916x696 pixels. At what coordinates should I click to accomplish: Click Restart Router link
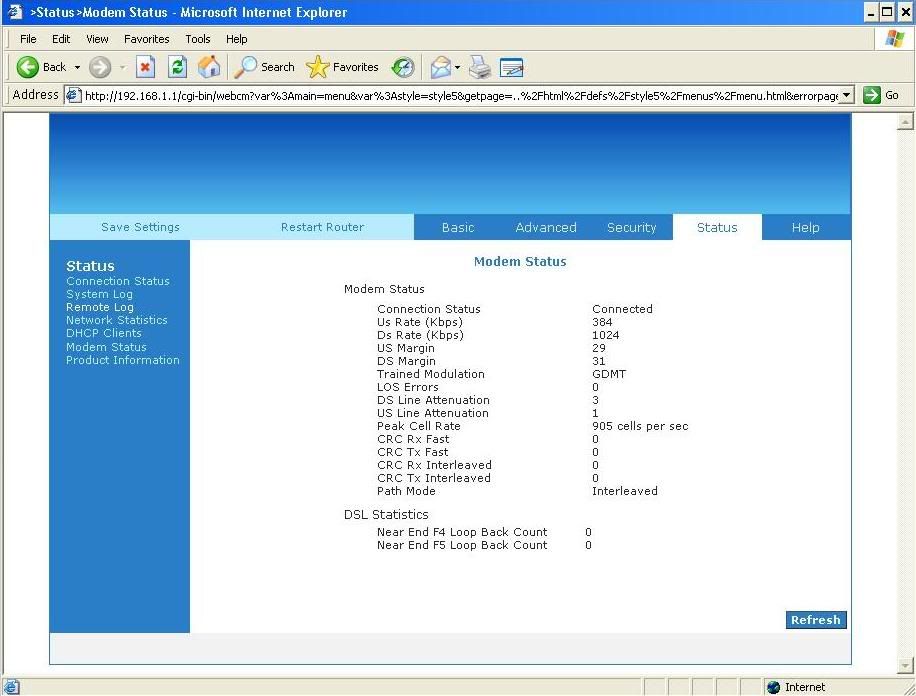pyautogui.click(x=322, y=227)
